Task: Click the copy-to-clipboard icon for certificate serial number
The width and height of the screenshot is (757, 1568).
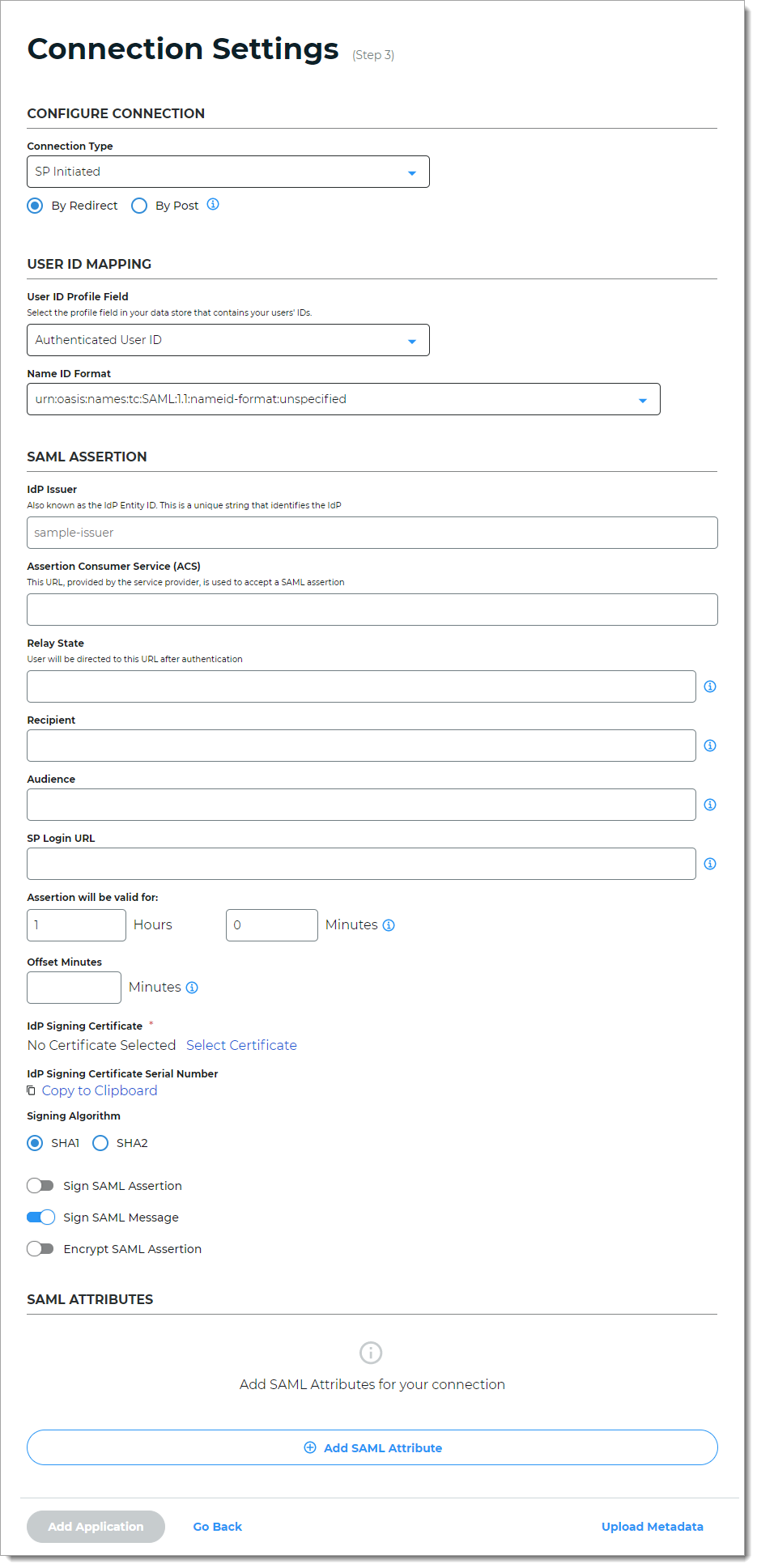Action: (x=31, y=1090)
